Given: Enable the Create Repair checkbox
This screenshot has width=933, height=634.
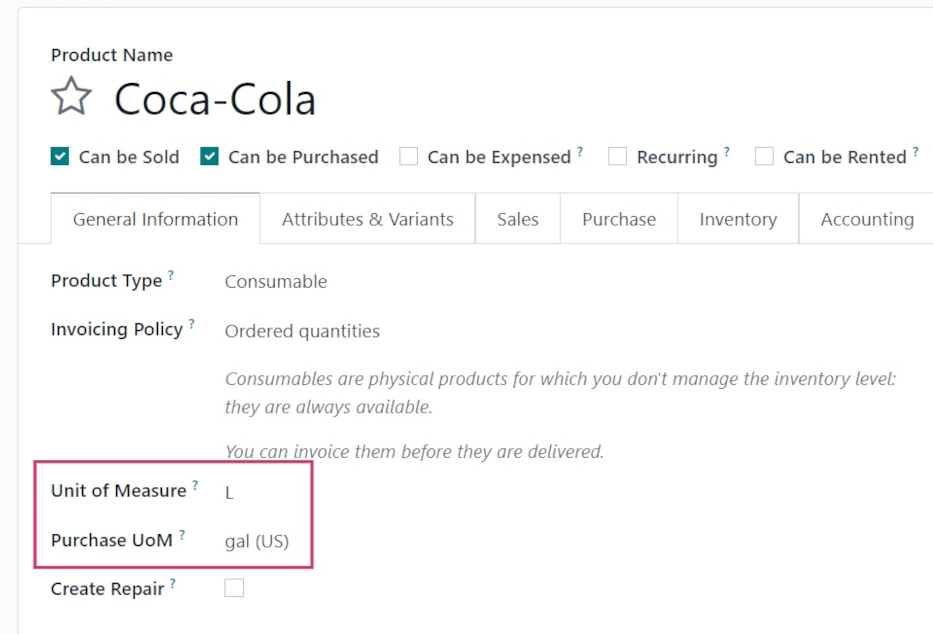Looking at the screenshot, I should 234,588.
